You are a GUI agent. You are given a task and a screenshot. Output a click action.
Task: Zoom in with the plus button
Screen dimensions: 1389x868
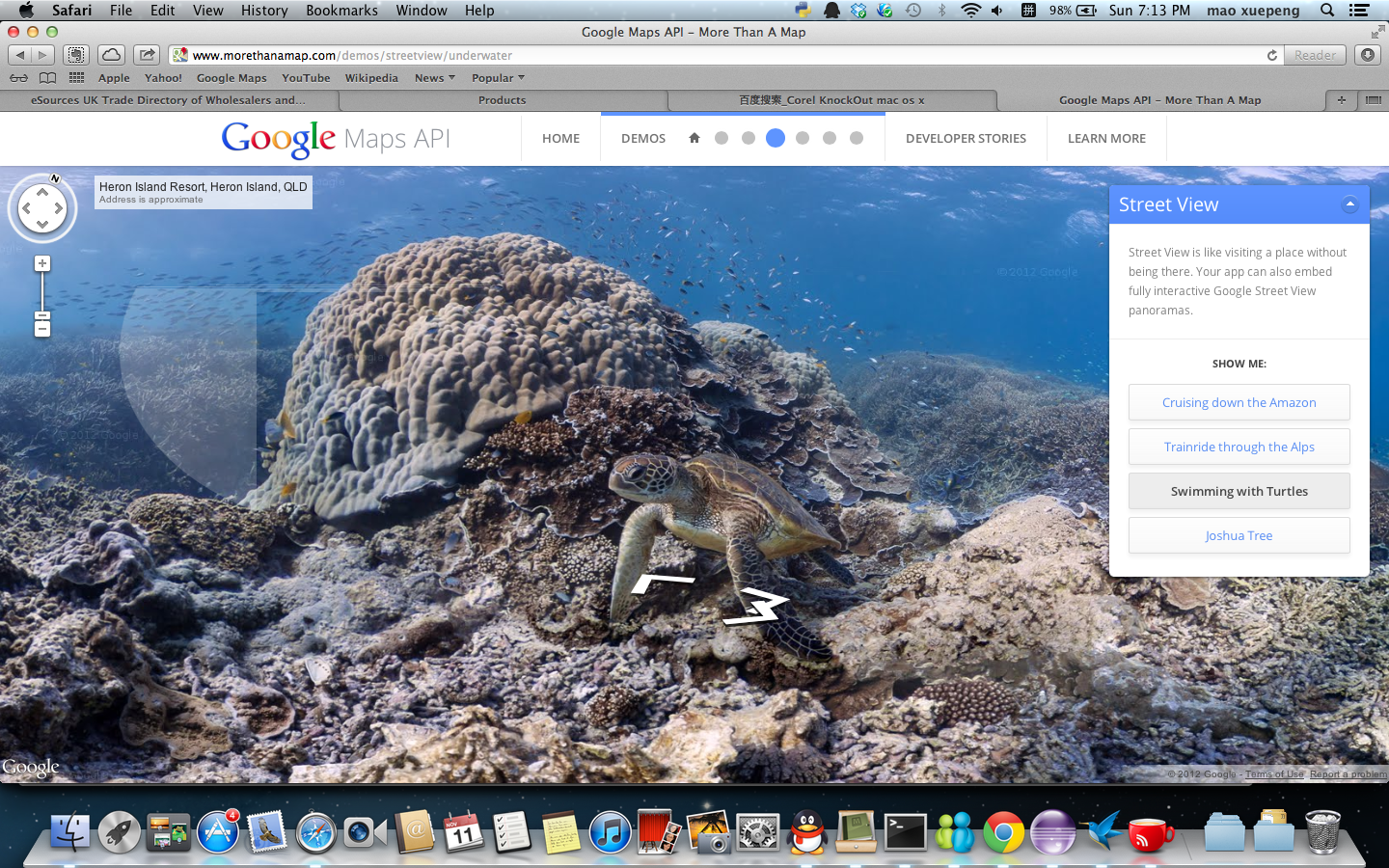pos(41,263)
